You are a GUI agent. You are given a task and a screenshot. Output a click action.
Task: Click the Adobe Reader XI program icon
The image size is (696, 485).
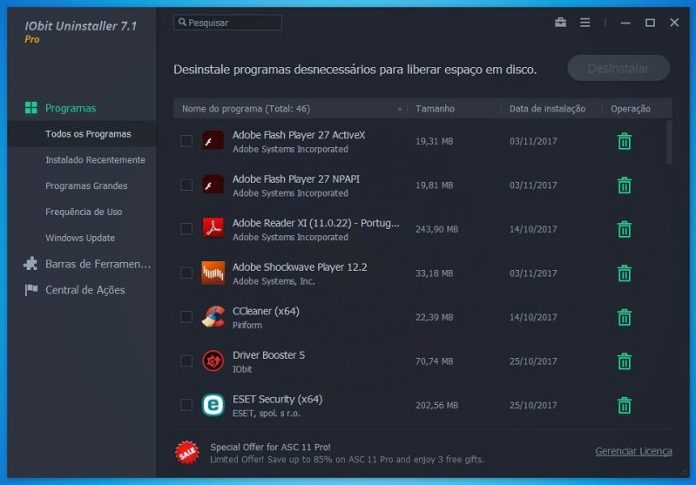tap(213, 228)
